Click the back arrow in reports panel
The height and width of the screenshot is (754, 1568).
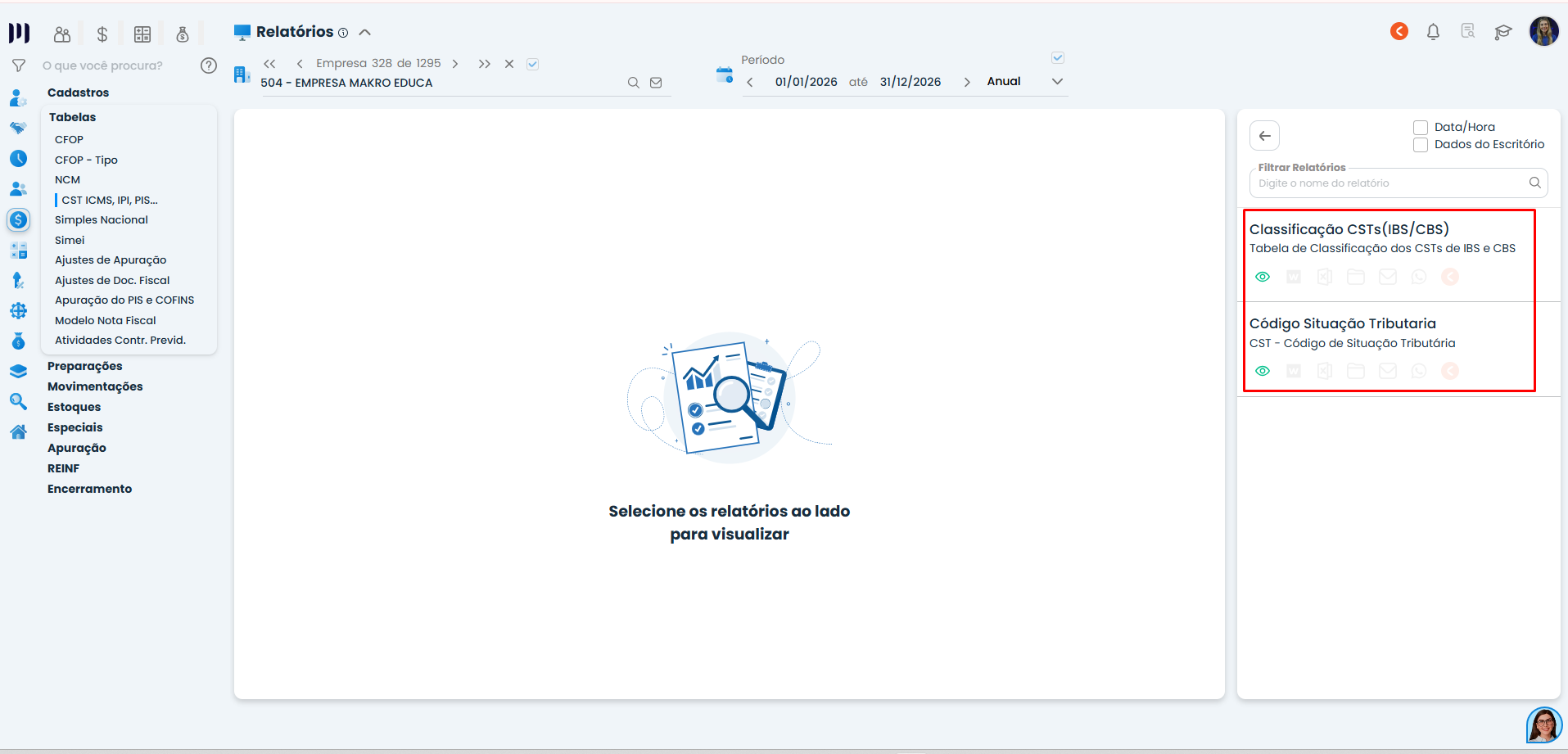coord(1264,136)
